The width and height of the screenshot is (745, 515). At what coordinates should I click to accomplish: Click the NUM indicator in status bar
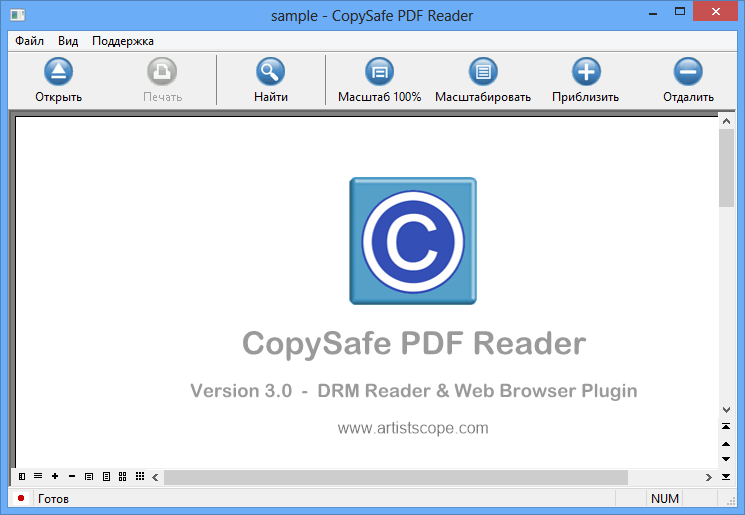coord(665,498)
